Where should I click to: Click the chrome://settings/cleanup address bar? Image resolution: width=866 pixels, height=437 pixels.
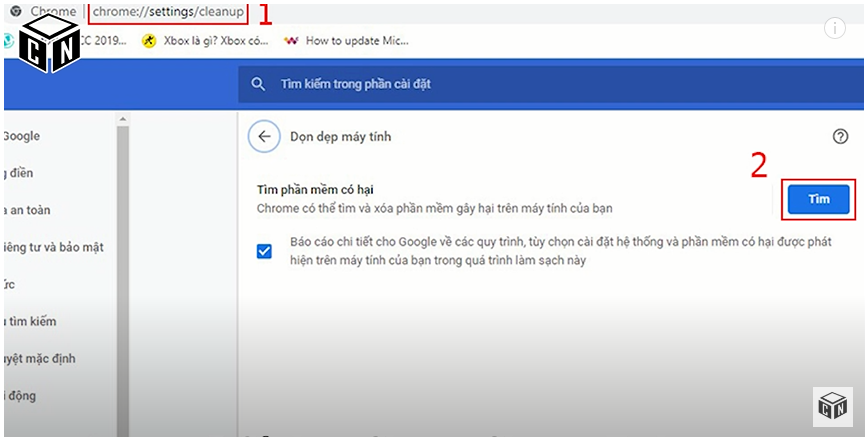tap(168, 12)
